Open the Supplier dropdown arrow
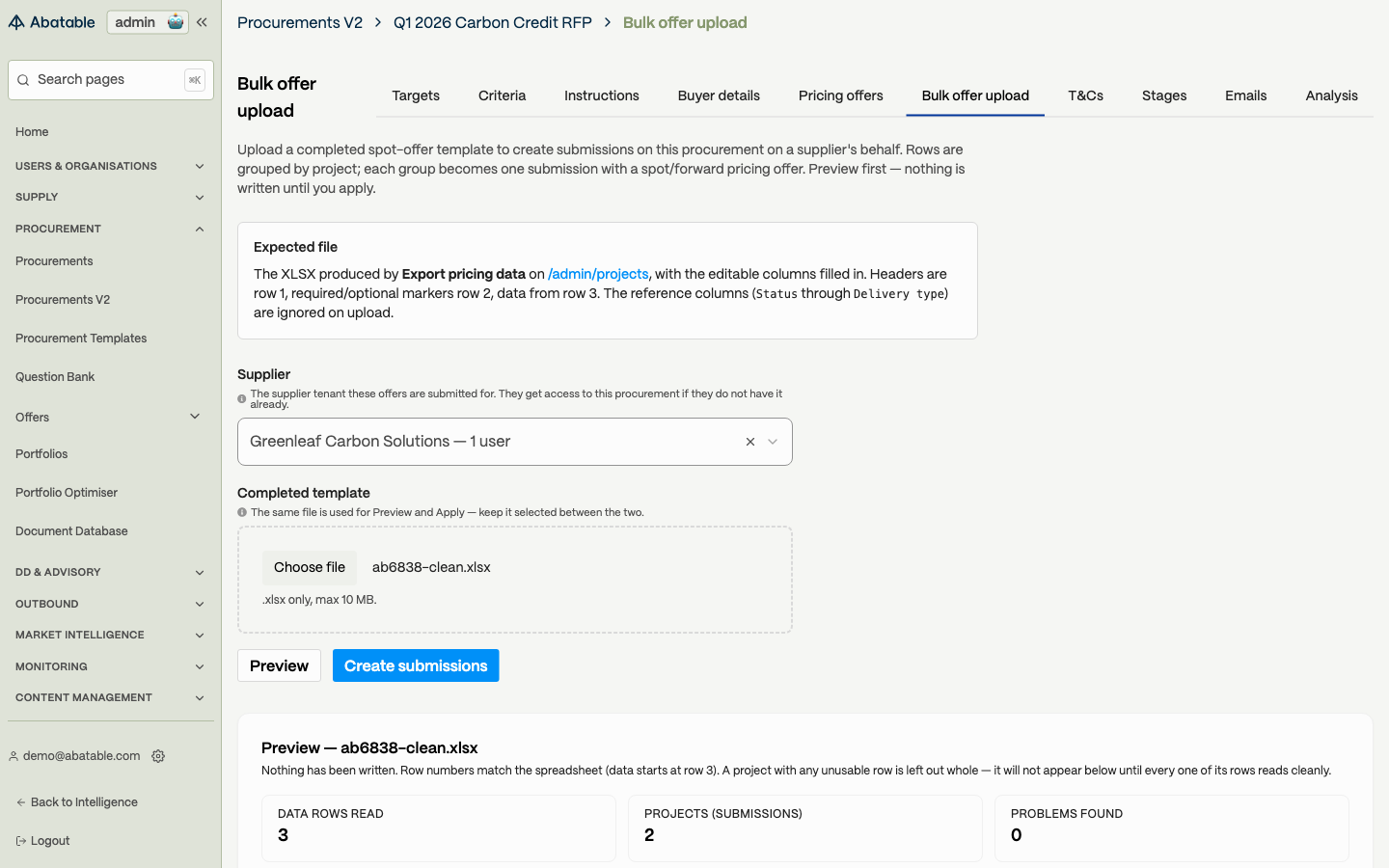 tap(773, 442)
